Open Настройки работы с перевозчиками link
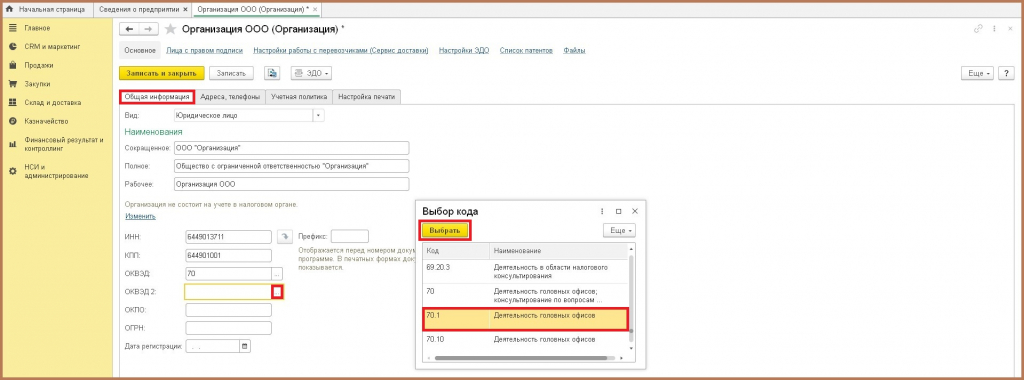 (x=341, y=50)
